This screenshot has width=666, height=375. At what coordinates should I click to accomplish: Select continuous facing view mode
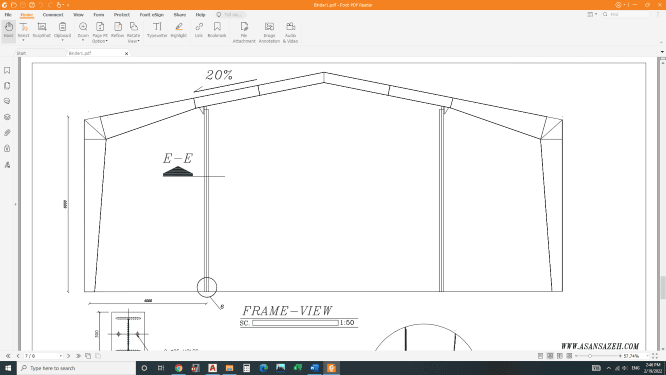(570, 356)
